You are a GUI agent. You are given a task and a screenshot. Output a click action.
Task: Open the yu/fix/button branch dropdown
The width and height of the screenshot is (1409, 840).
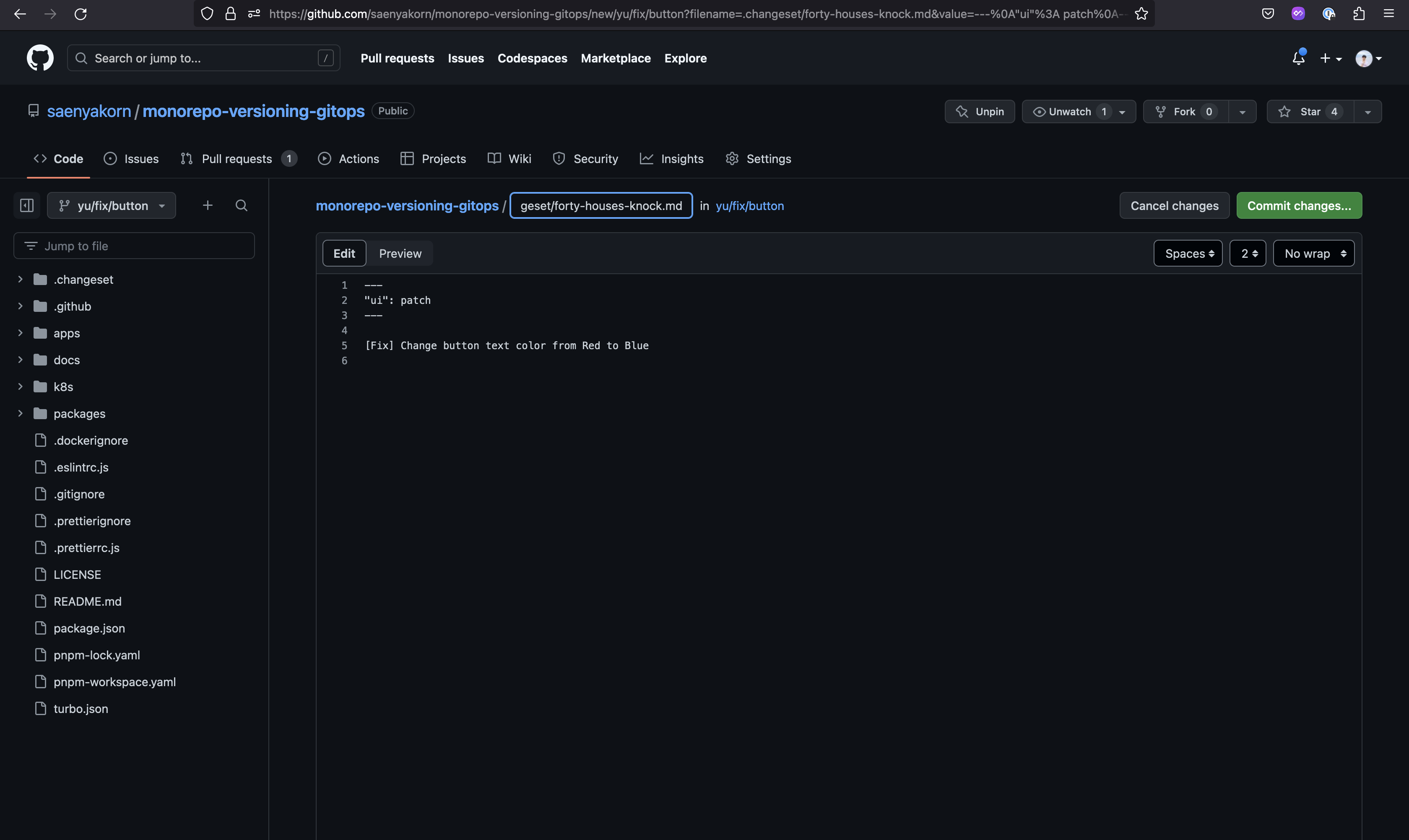click(x=112, y=205)
